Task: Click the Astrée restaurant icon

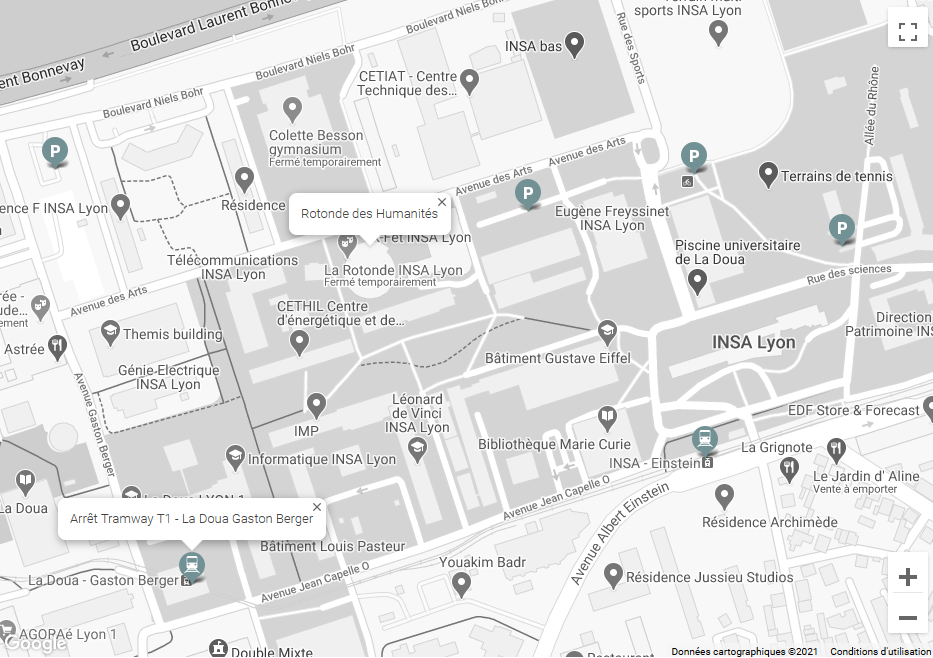Action: click(57, 347)
